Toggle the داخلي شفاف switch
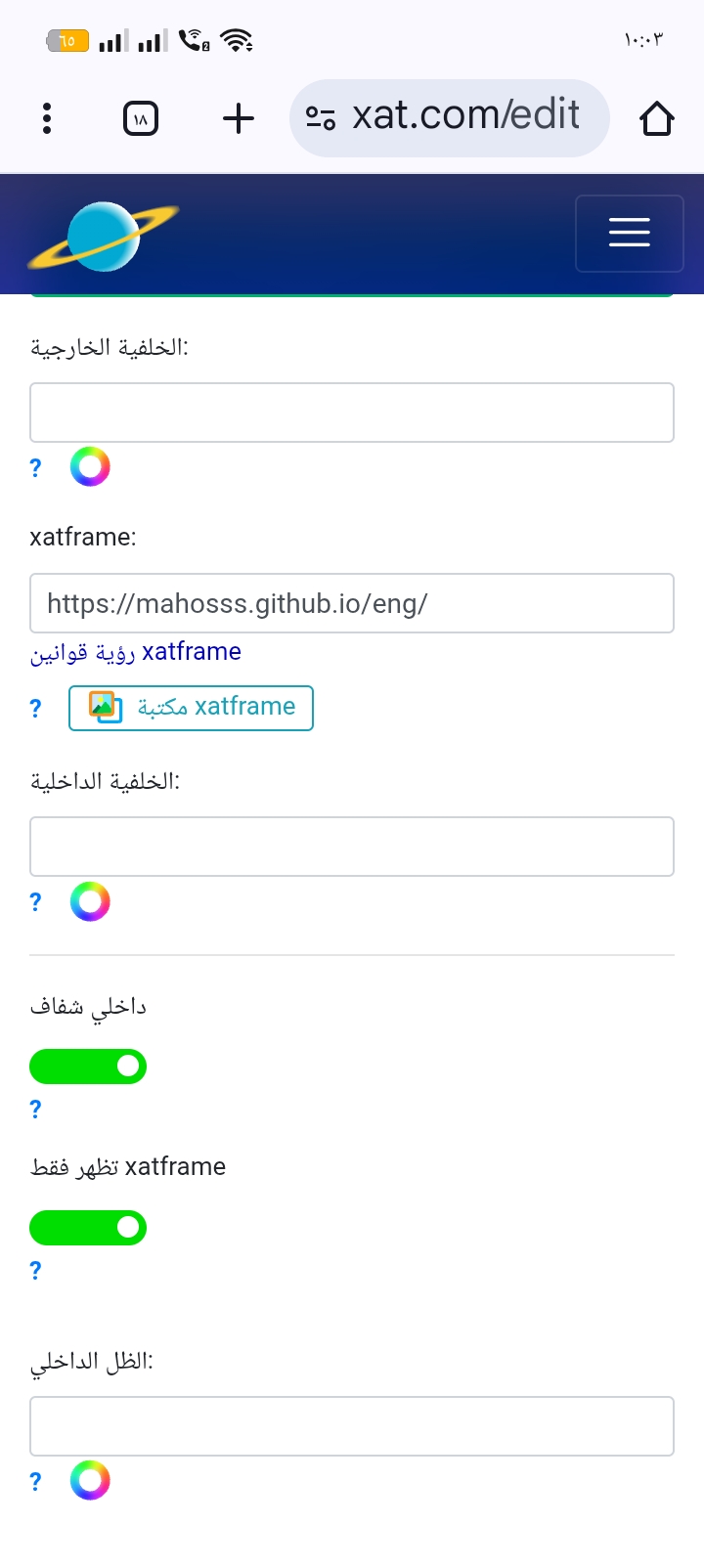The height and width of the screenshot is (1568, 704). [88, 1067]
